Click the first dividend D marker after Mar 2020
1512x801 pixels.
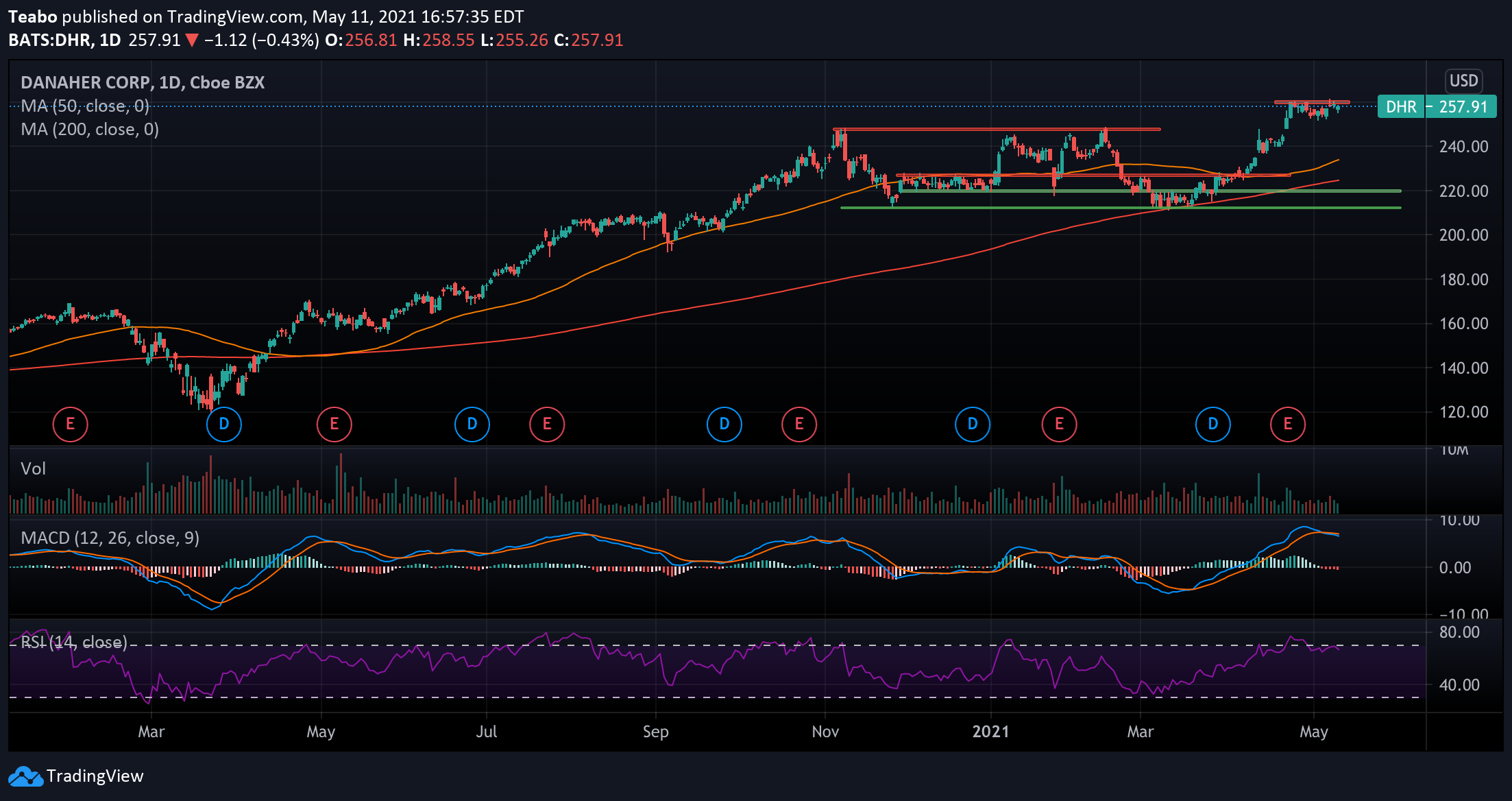(224, 424)
